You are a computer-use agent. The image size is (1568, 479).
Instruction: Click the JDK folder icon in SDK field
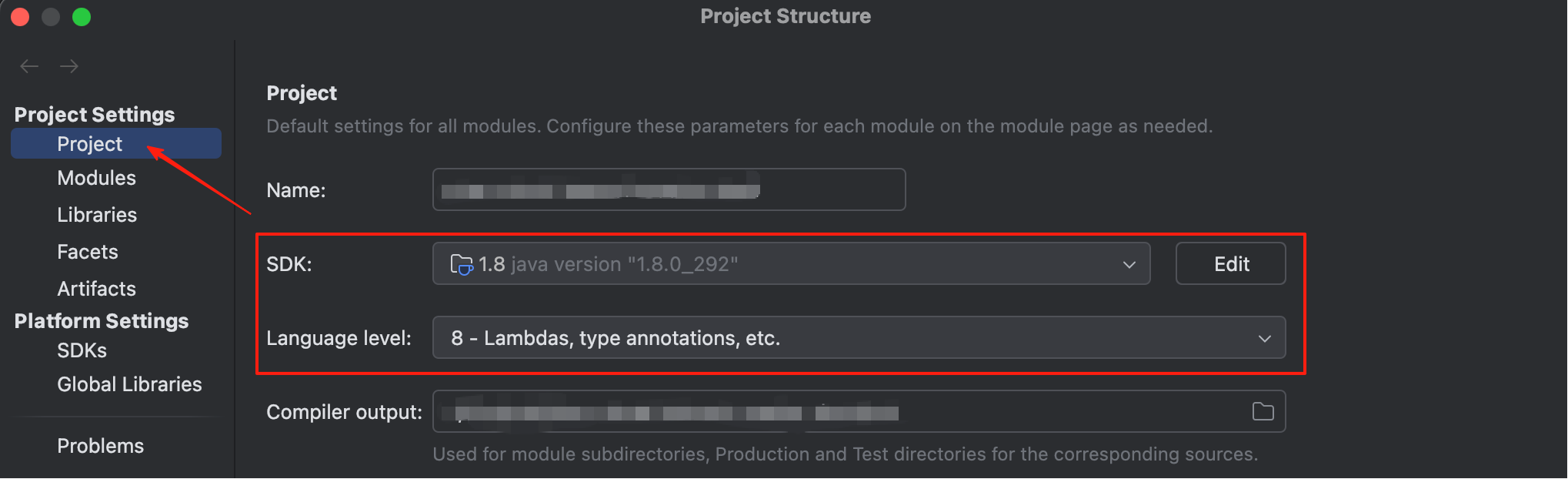461,264
